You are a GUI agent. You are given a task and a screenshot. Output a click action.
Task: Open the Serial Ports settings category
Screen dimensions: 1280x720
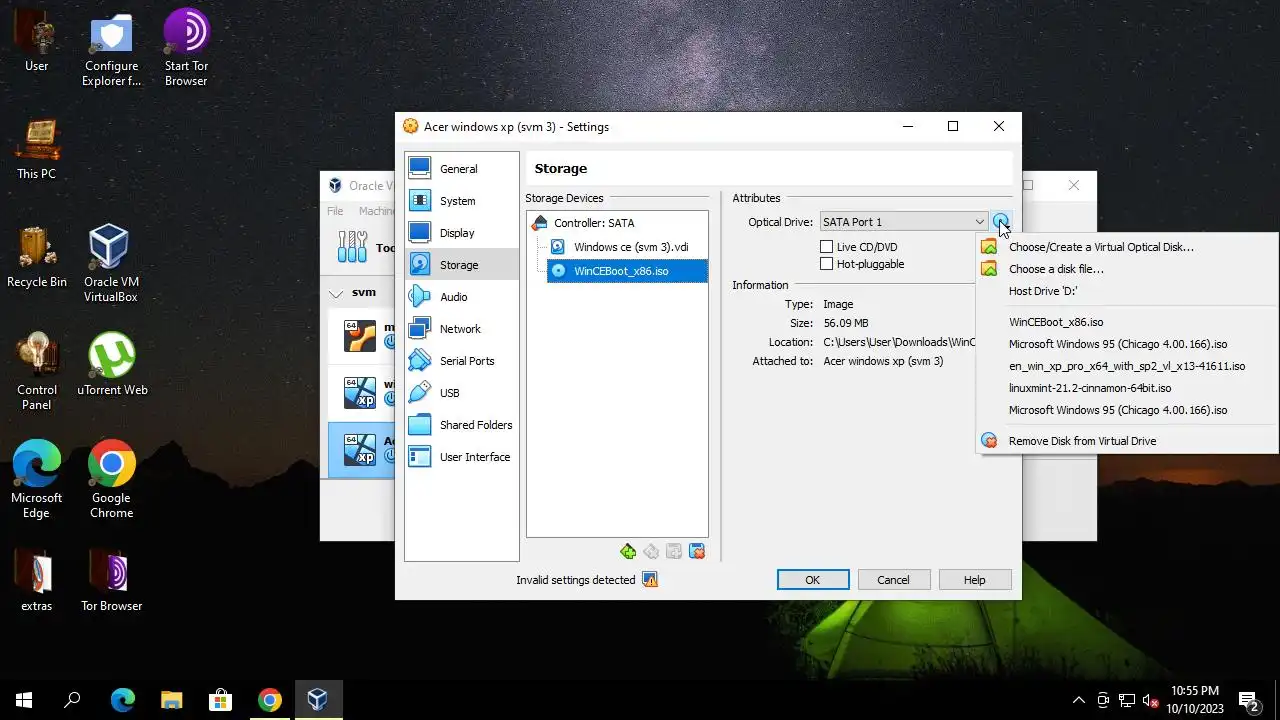(461, 361)
